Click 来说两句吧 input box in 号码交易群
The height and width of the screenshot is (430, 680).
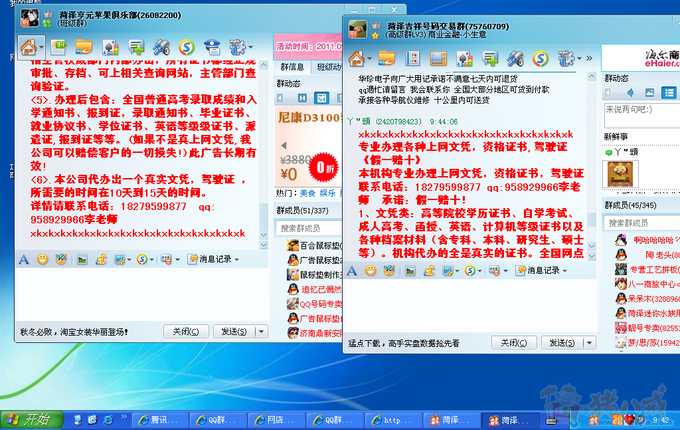click(641, 115)
